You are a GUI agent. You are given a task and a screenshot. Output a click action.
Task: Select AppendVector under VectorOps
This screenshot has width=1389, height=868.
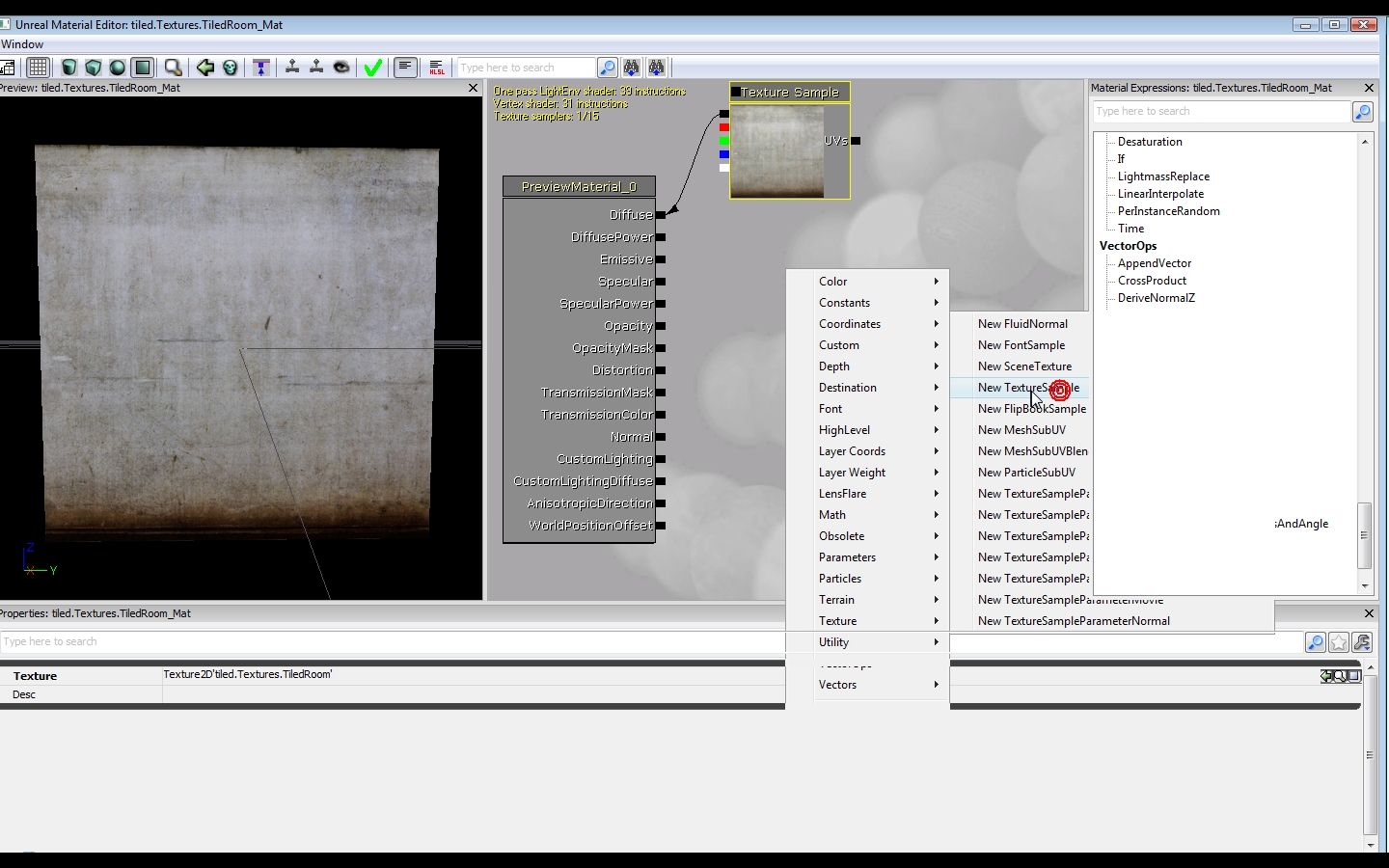click(x=1155, y=263)
